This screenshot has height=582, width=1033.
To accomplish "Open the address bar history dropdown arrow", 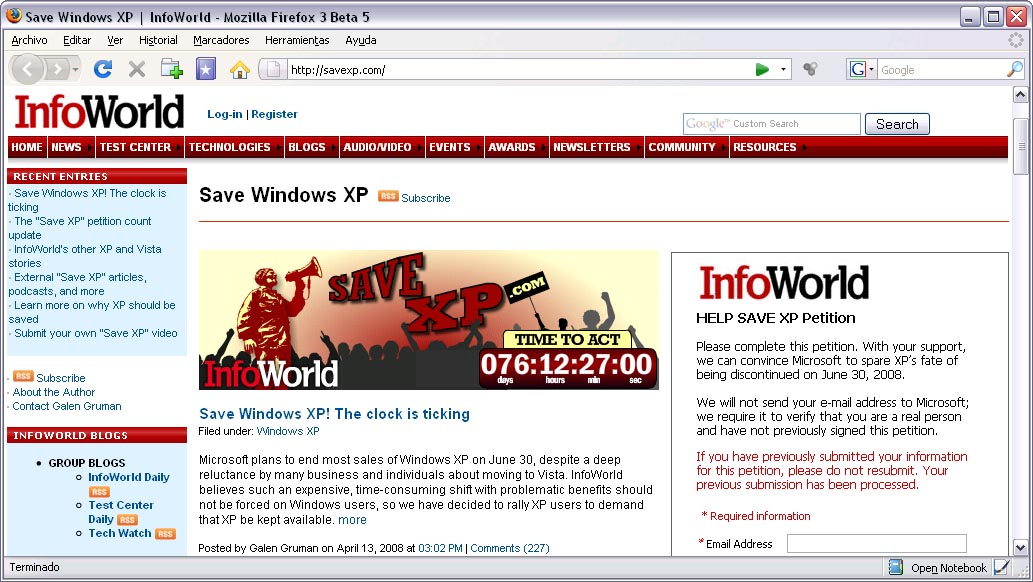I will 783,69.
